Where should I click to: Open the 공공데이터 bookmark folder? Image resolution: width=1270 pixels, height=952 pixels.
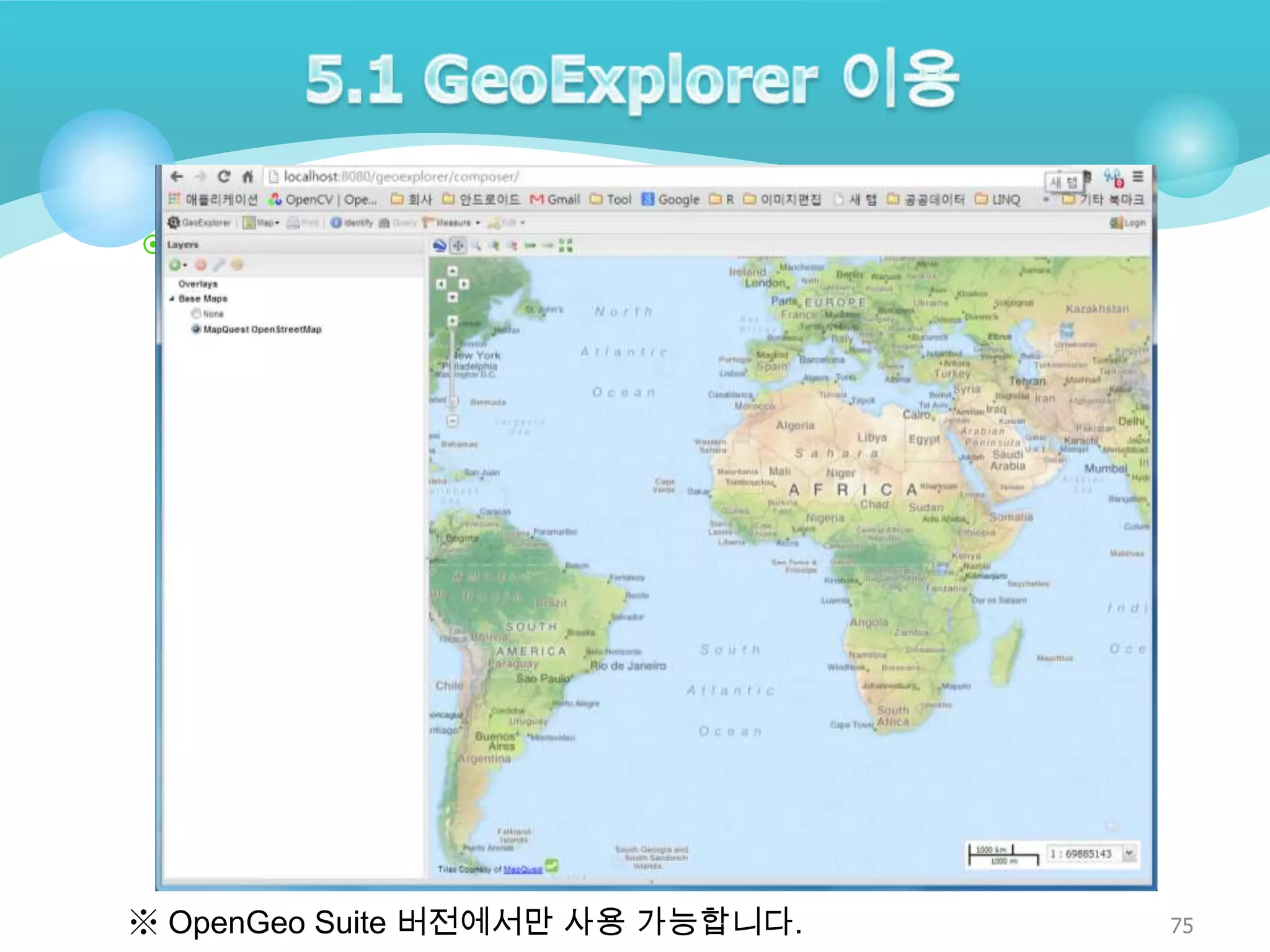(926, 200)
